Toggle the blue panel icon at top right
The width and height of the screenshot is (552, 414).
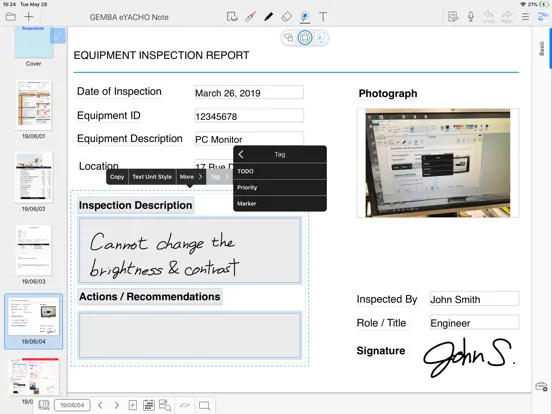point(543,17)
